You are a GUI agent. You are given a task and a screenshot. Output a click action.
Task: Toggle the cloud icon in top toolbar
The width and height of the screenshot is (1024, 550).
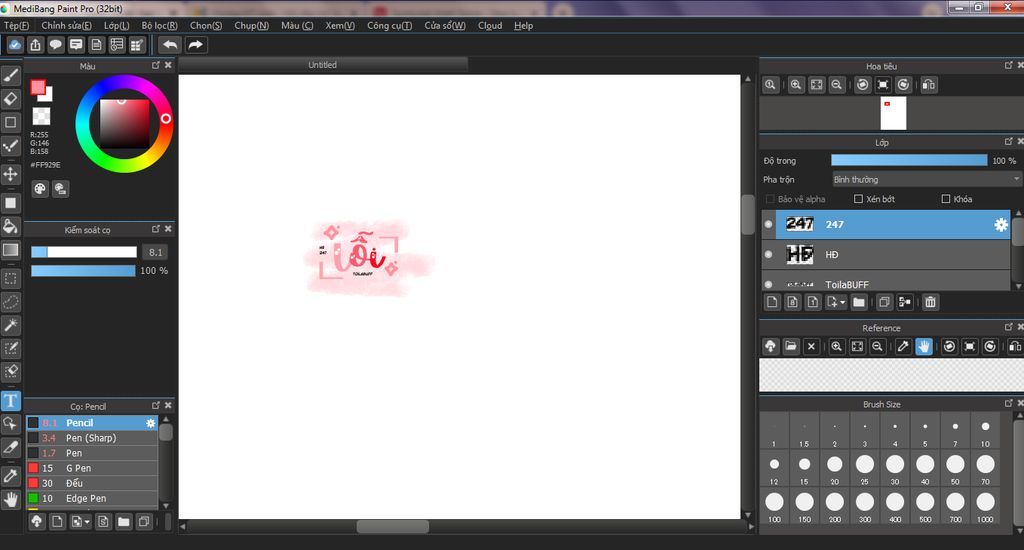pyautogui.click(x=15, y=44)
